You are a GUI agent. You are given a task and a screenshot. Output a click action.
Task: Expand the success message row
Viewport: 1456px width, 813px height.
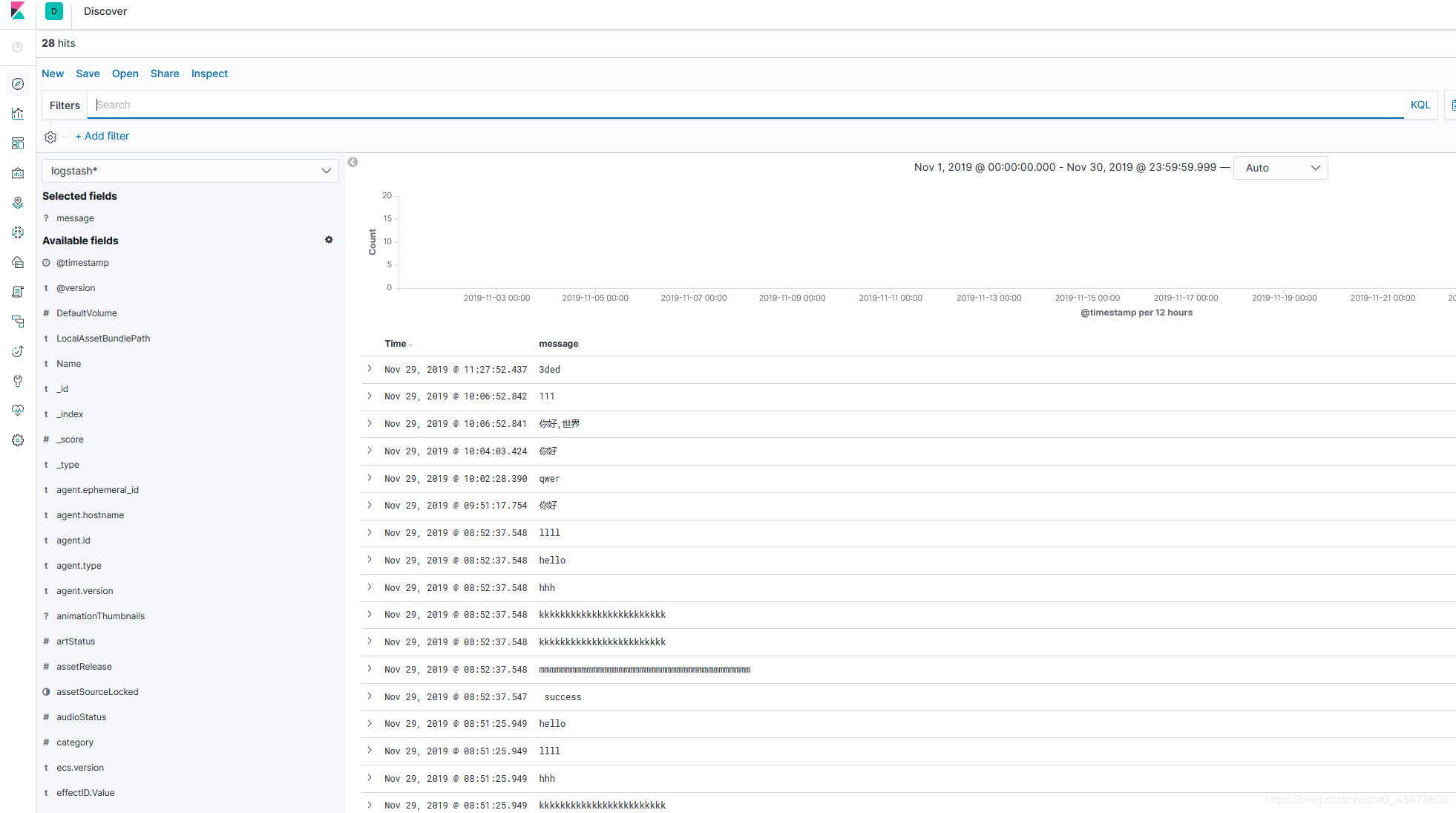click(x=370, y=696)
